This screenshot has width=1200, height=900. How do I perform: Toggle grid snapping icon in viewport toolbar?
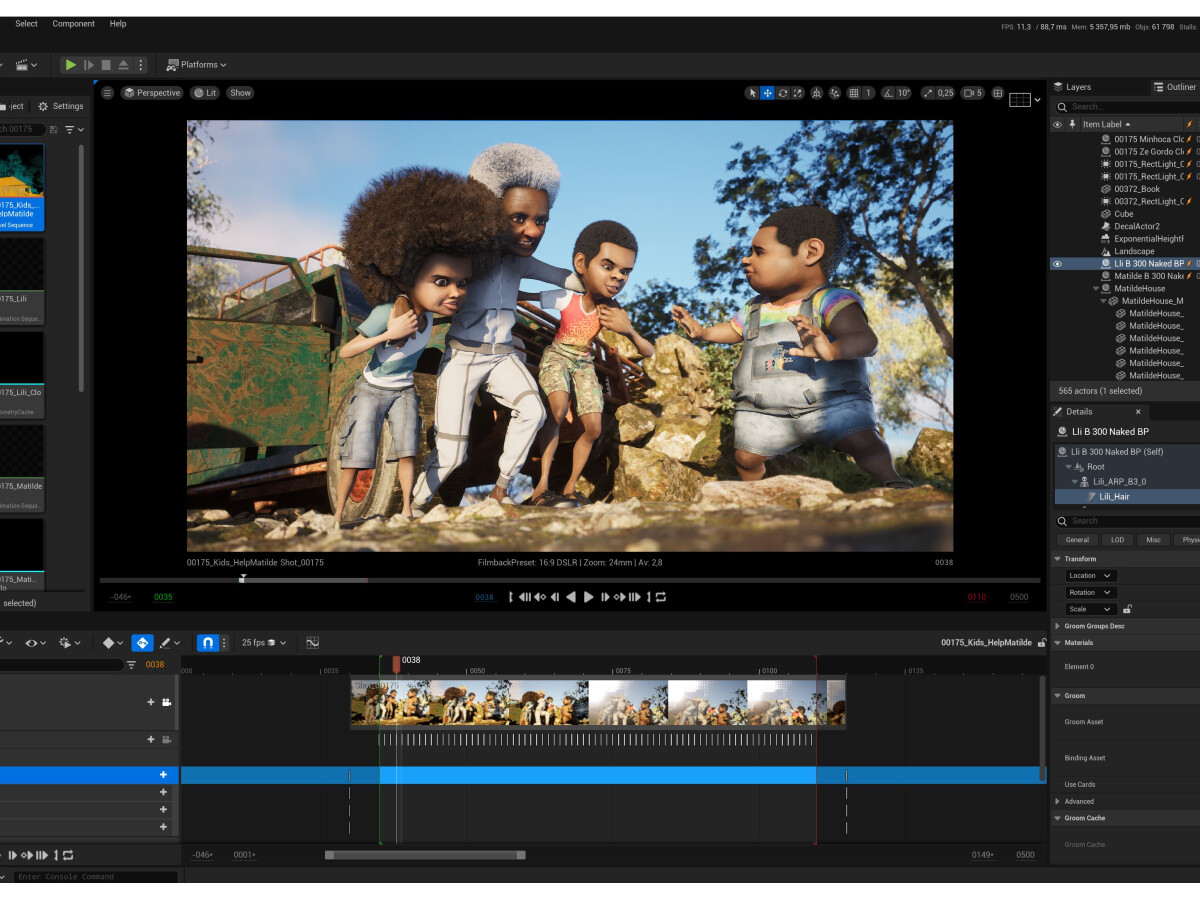click(853, 93)
